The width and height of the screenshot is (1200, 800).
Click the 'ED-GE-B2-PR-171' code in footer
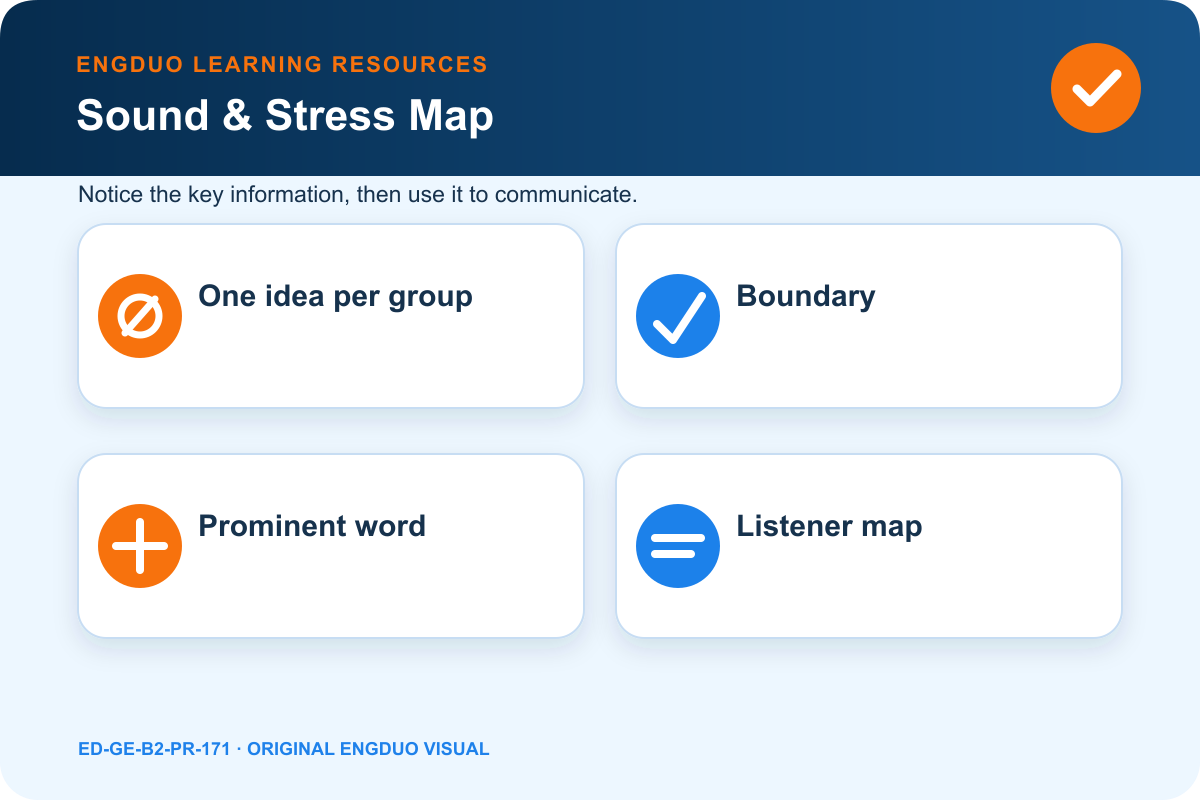coord(154,749)
